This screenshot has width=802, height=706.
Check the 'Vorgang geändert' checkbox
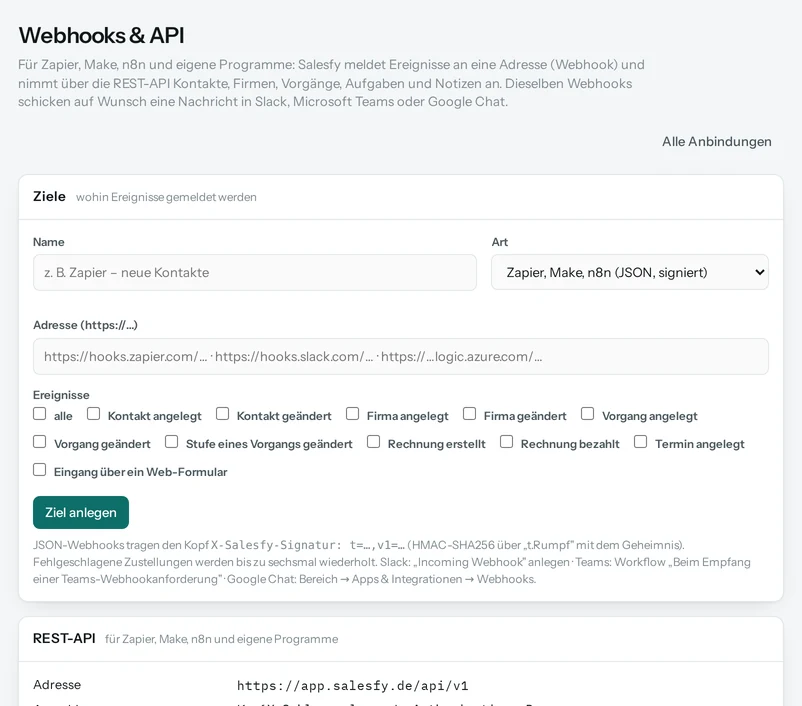(x=39, y=442)
